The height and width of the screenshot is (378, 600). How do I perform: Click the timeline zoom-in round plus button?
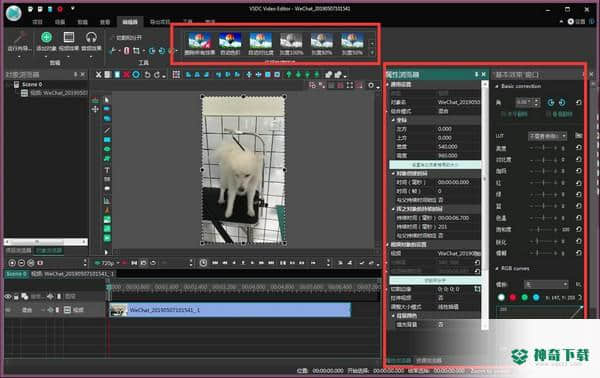click(x=12, y=263)
